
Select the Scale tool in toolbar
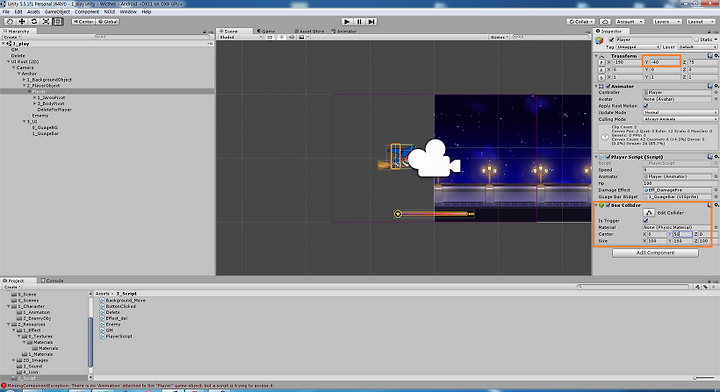[46, 22]
